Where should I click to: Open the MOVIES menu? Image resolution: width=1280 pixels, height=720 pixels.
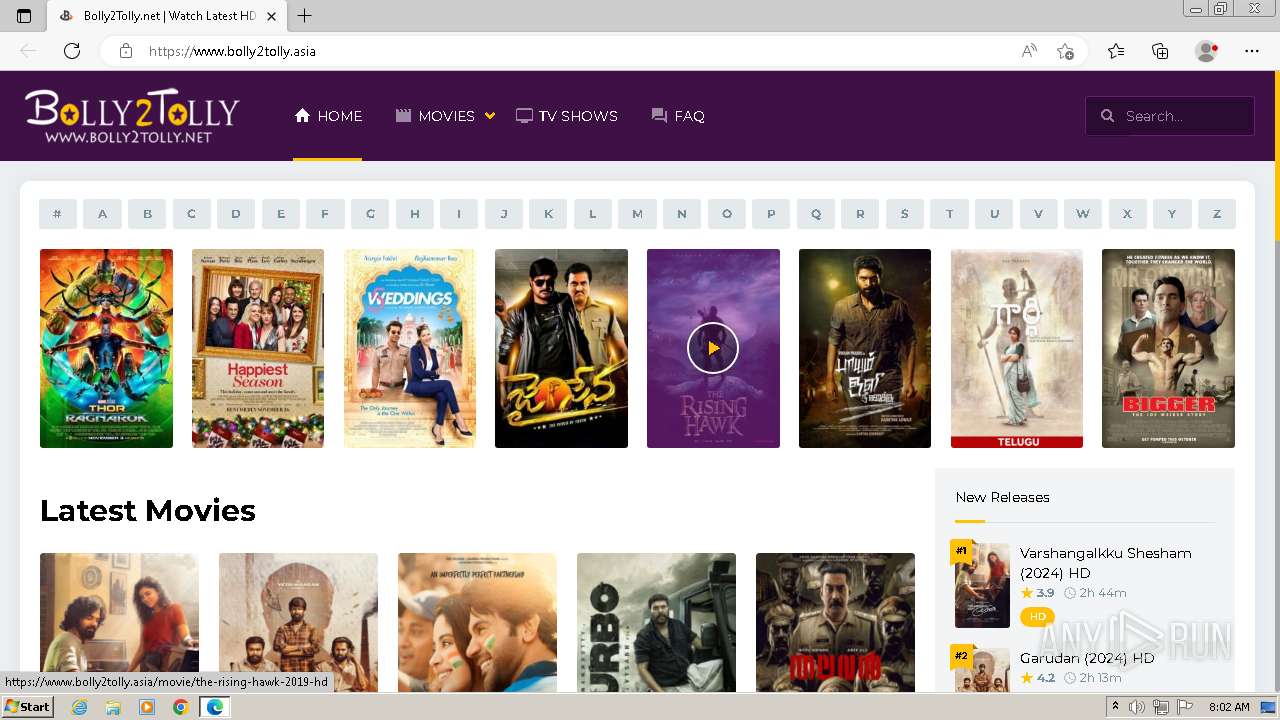coord(435,116)
